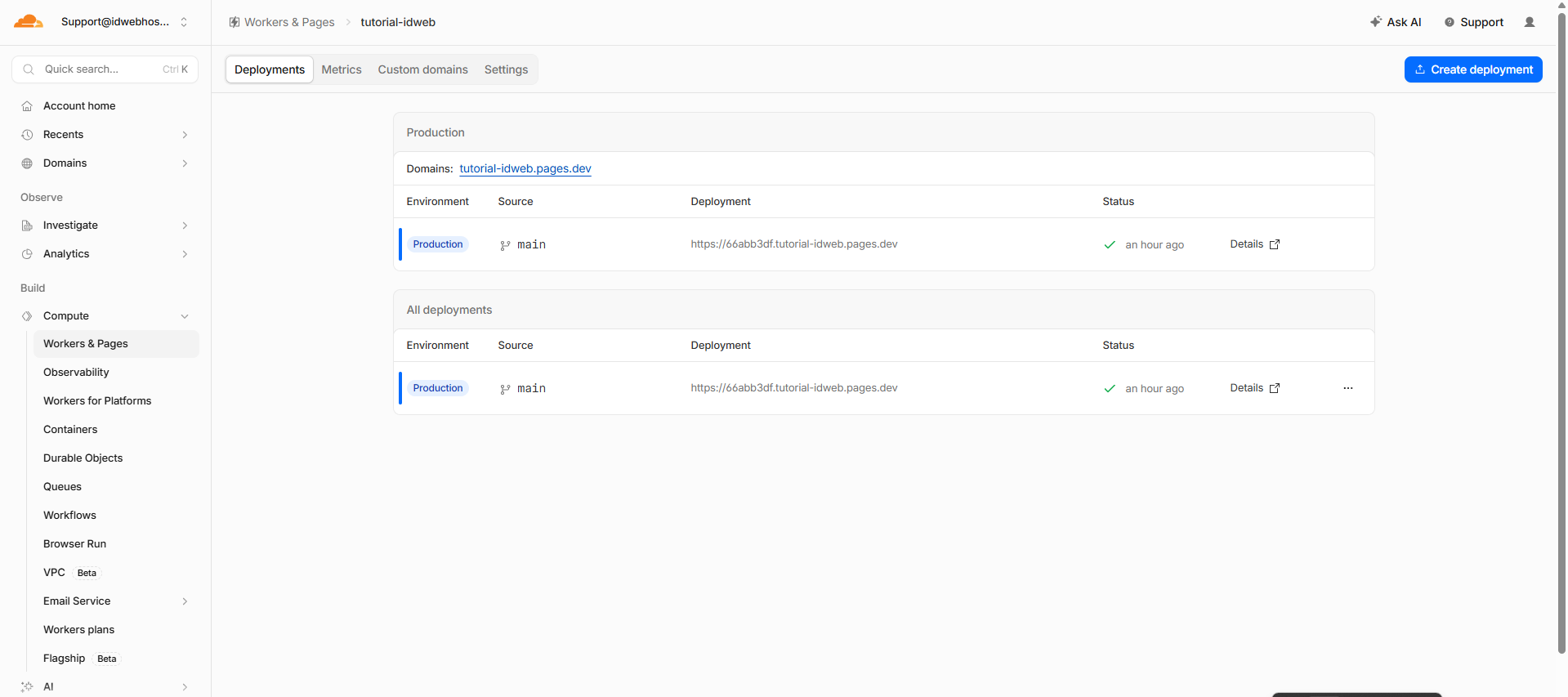Click the Create deployment button
The width and height of the screenshot is (1568, 697).
tap(1473, 69)
